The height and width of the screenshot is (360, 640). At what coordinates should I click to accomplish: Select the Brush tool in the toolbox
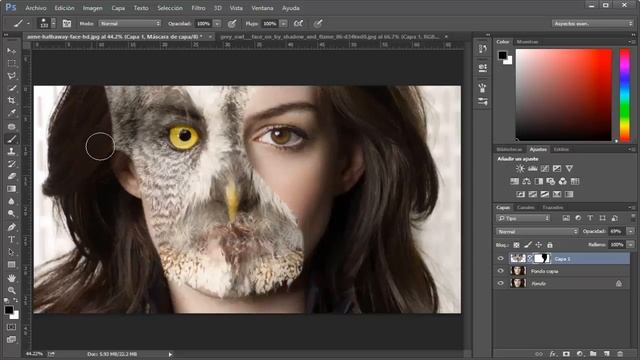tap(11, 139)
